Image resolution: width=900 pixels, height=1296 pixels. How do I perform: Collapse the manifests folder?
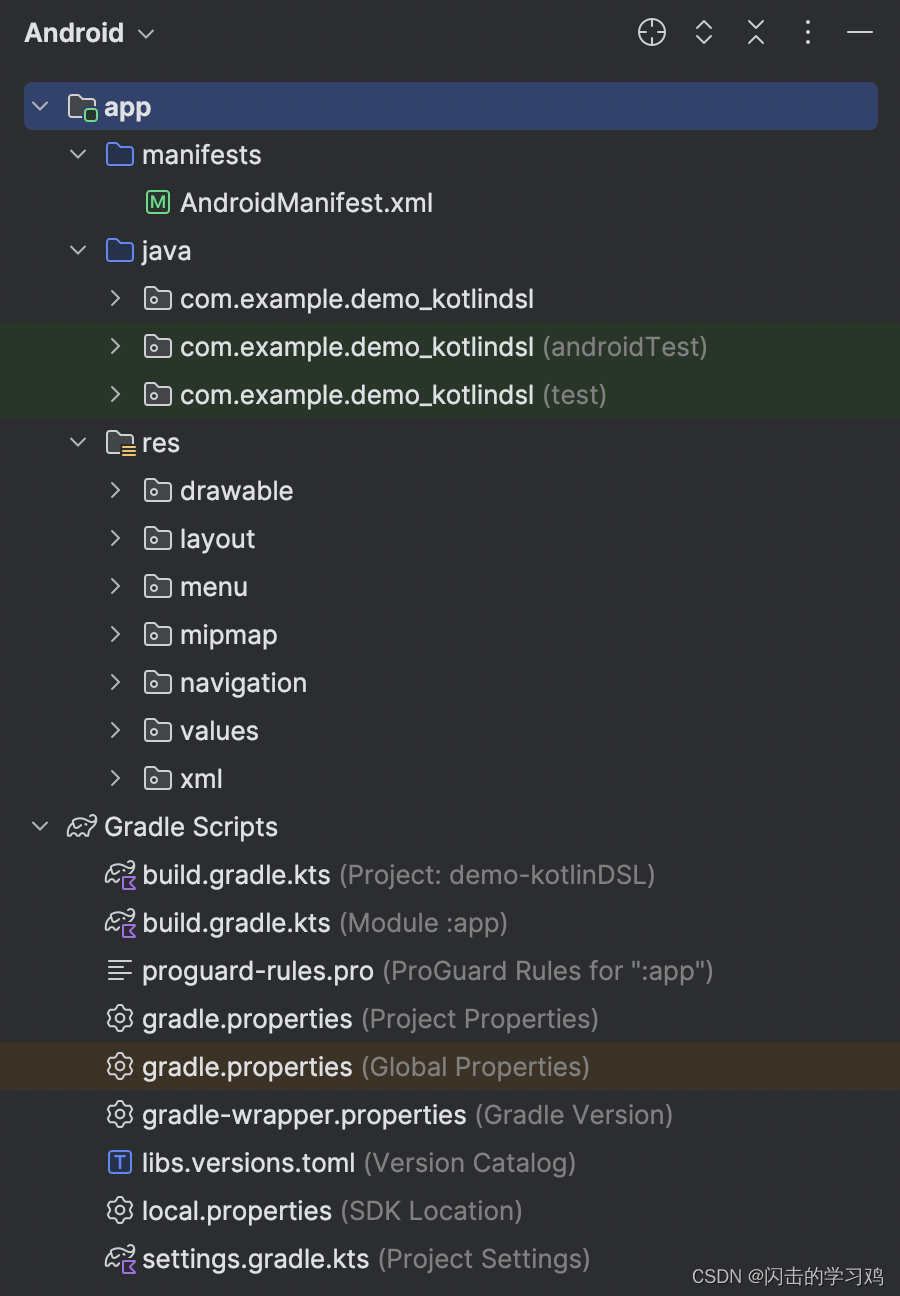pyautogui.click(x=78, y=154)
